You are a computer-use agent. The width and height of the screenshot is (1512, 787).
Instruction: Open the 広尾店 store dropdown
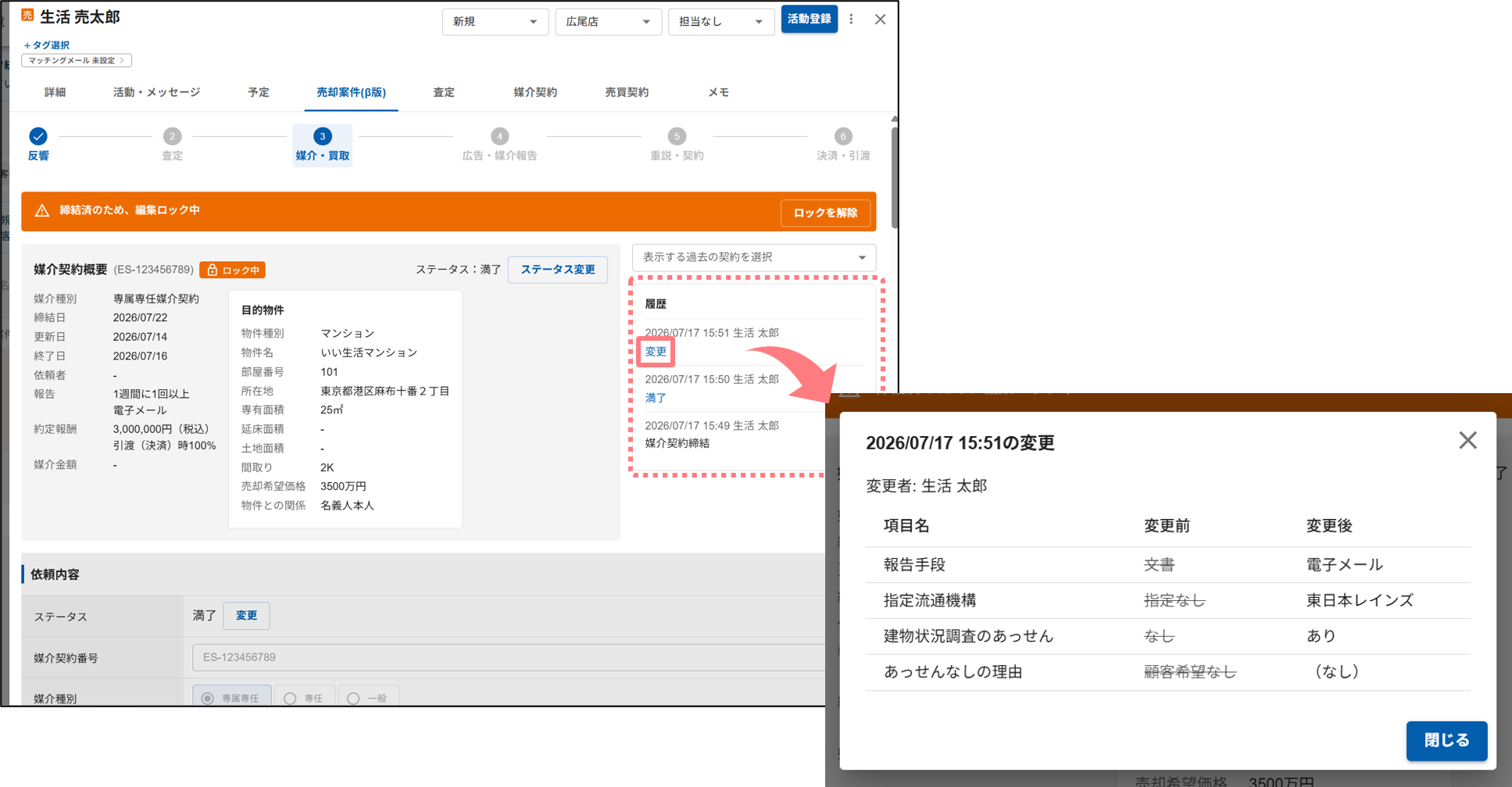(x=609, y=21)
